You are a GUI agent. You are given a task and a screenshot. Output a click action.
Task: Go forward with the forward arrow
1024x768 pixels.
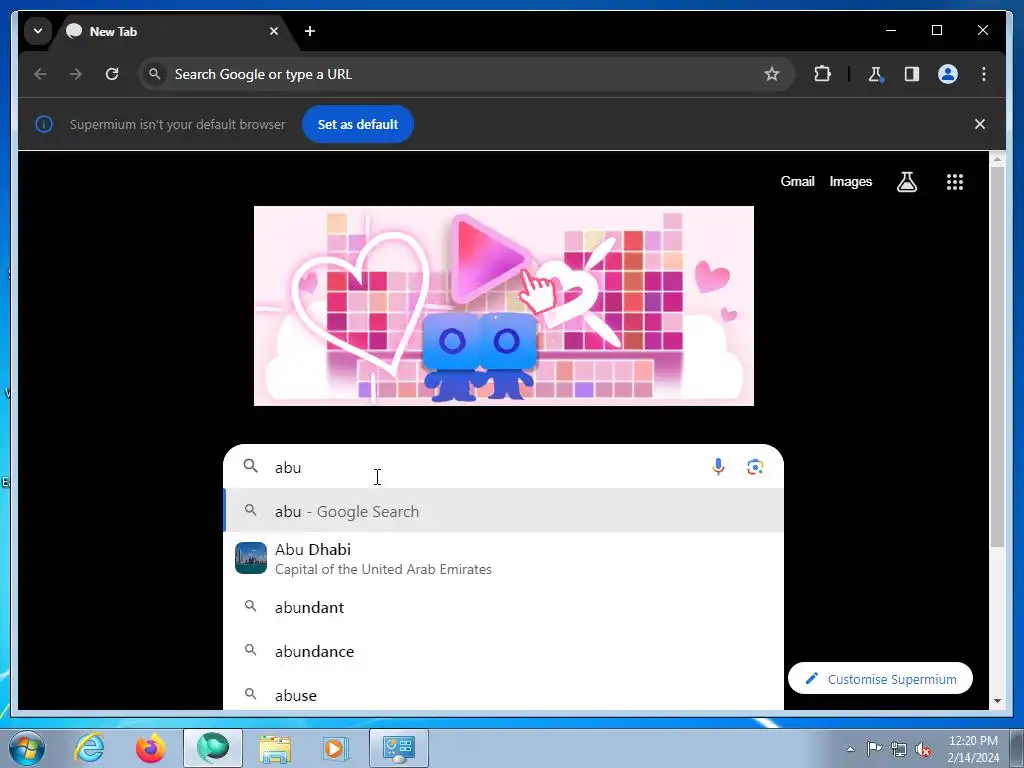76,74
